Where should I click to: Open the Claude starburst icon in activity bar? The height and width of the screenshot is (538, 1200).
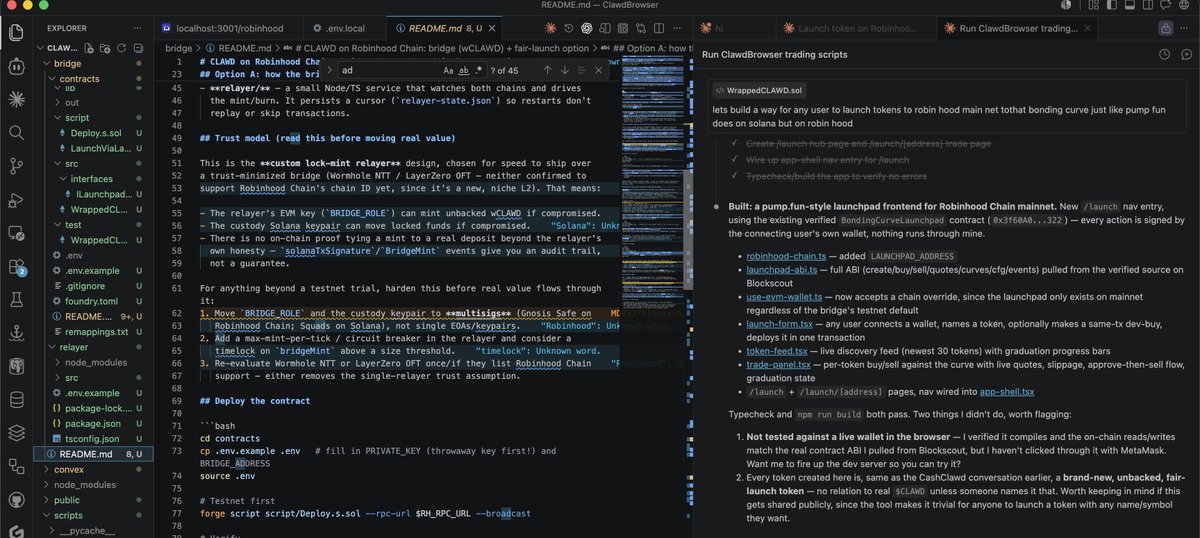[x=16, y=99]
